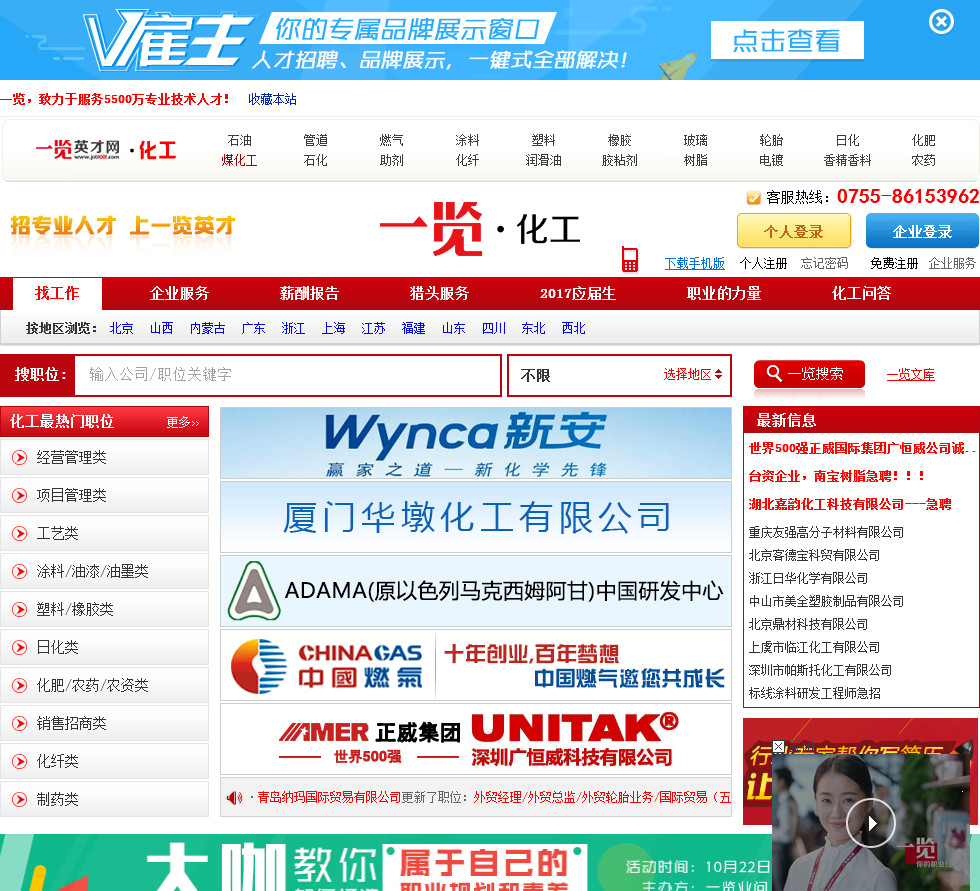This screenshot has height=891, width=980.
Task: Expand 更多 hot positions
Action: 182,423
